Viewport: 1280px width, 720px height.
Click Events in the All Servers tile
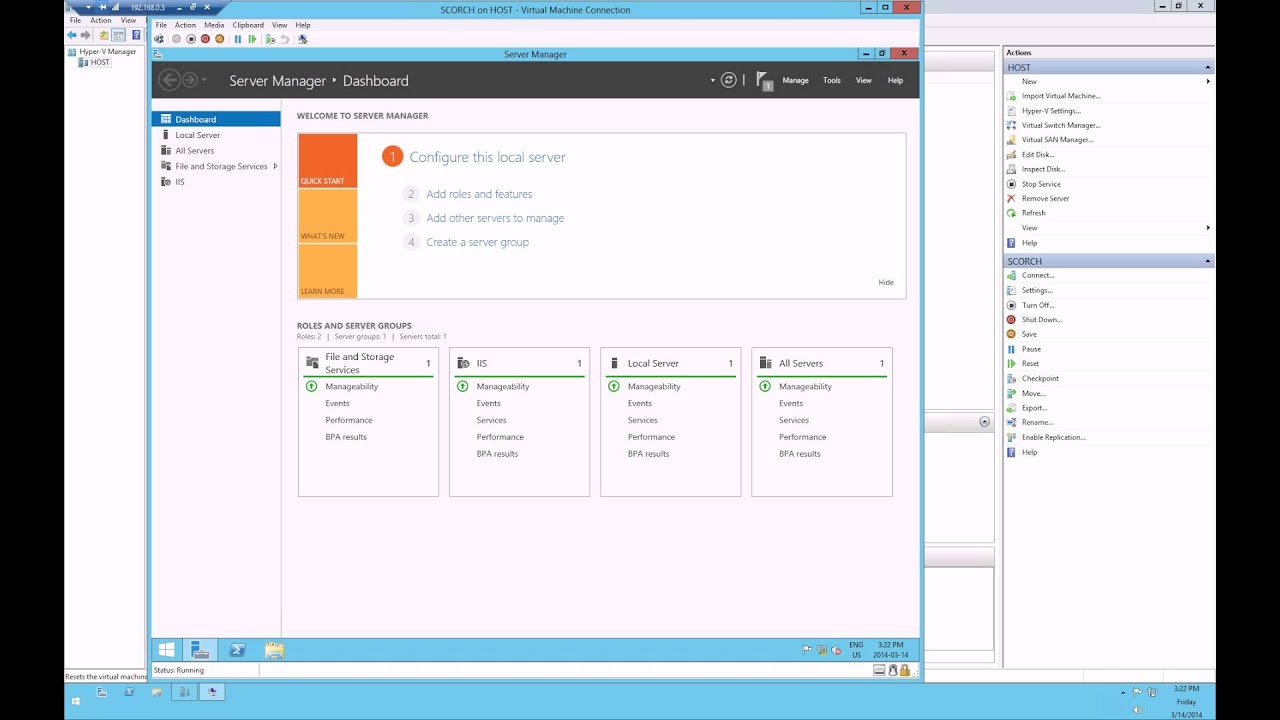(x=791, y=403)
